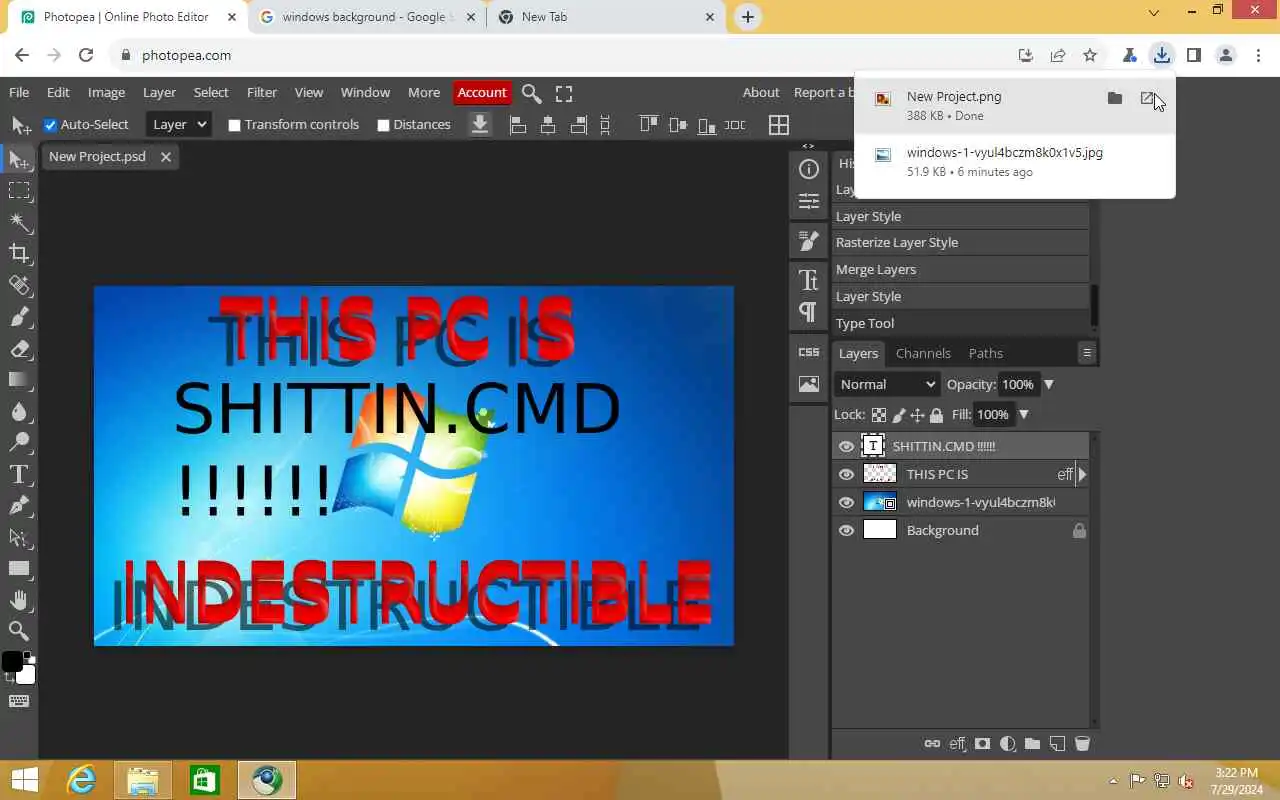Viewport: 1280px width, 800px height.
Task: Enable the Transform controls checkbox
Action: click(x=234, y=125)
